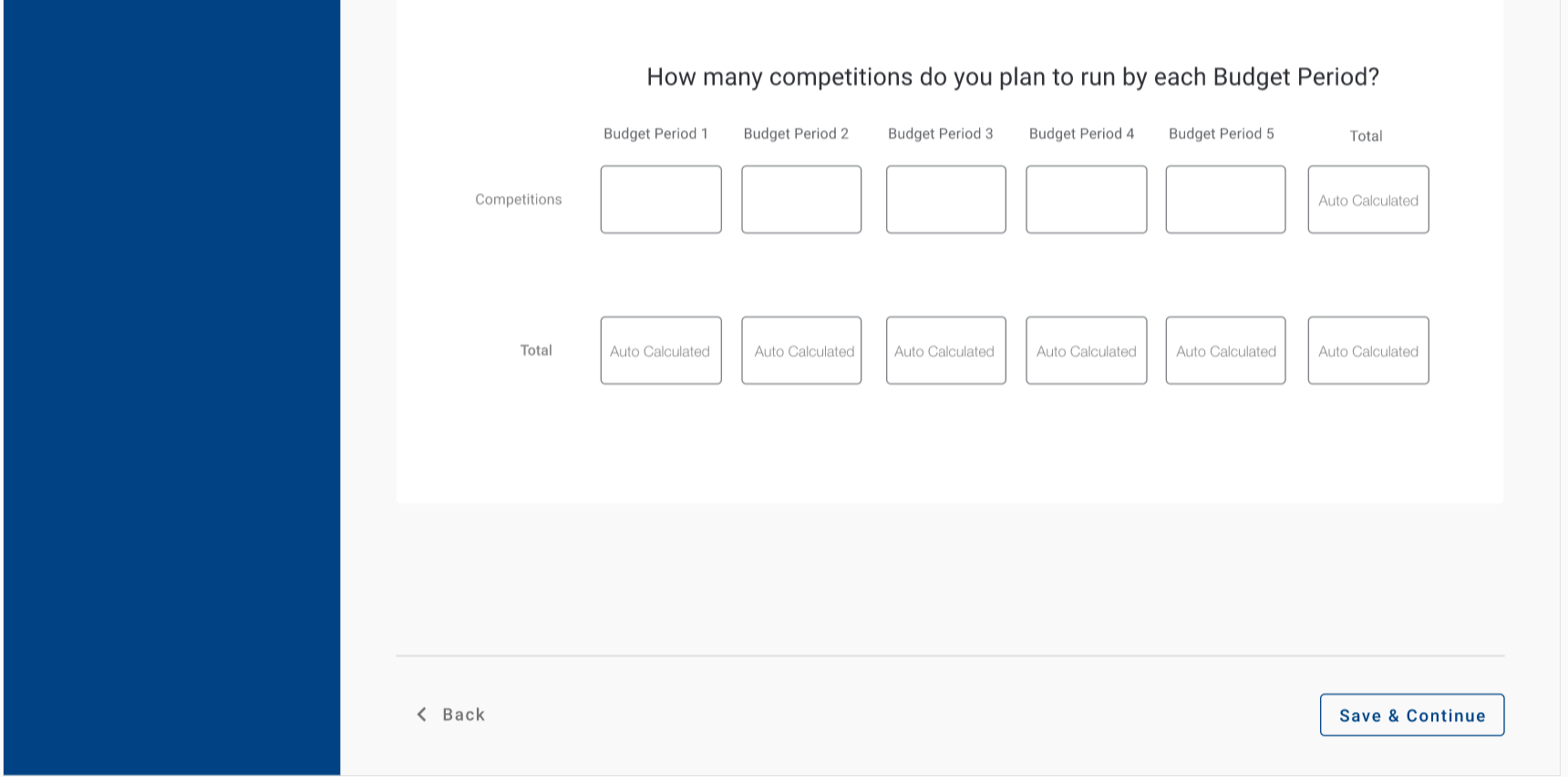This screenshot has height=777, width=1568.
Task: Select the Competitions input under Budget Period 2
Action: point(801,200)
